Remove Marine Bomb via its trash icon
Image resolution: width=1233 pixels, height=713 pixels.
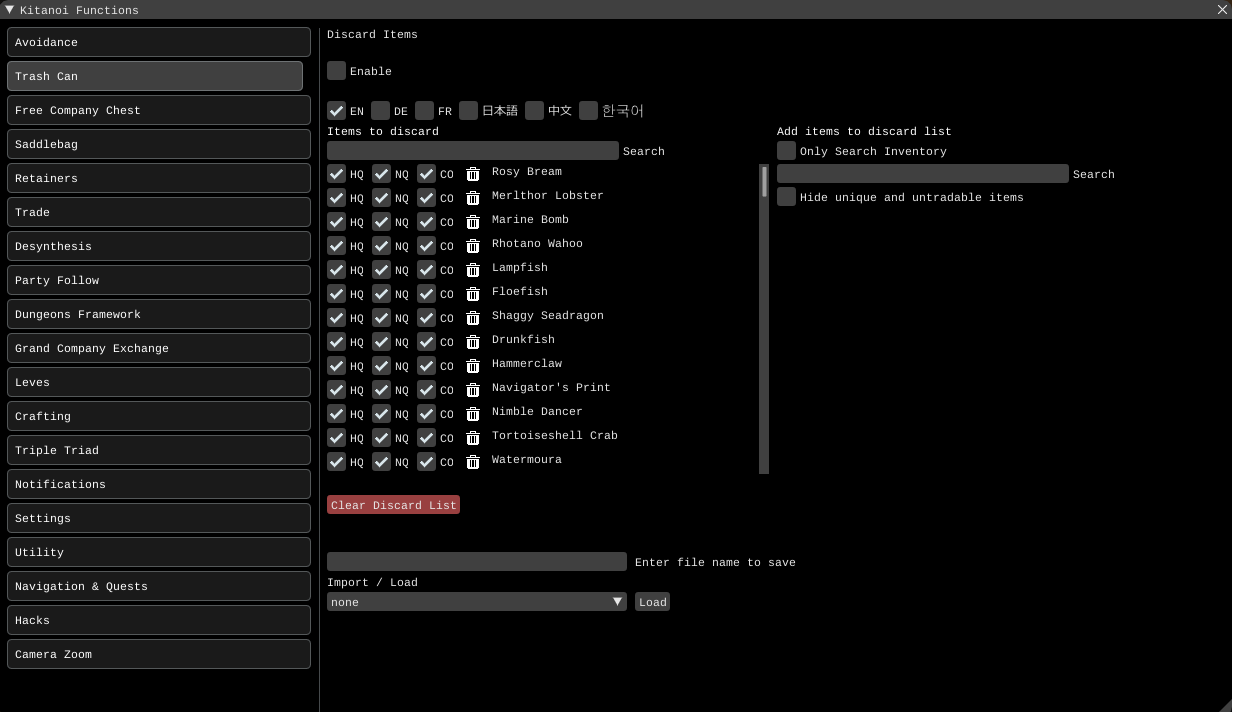[x=473, y=222]
